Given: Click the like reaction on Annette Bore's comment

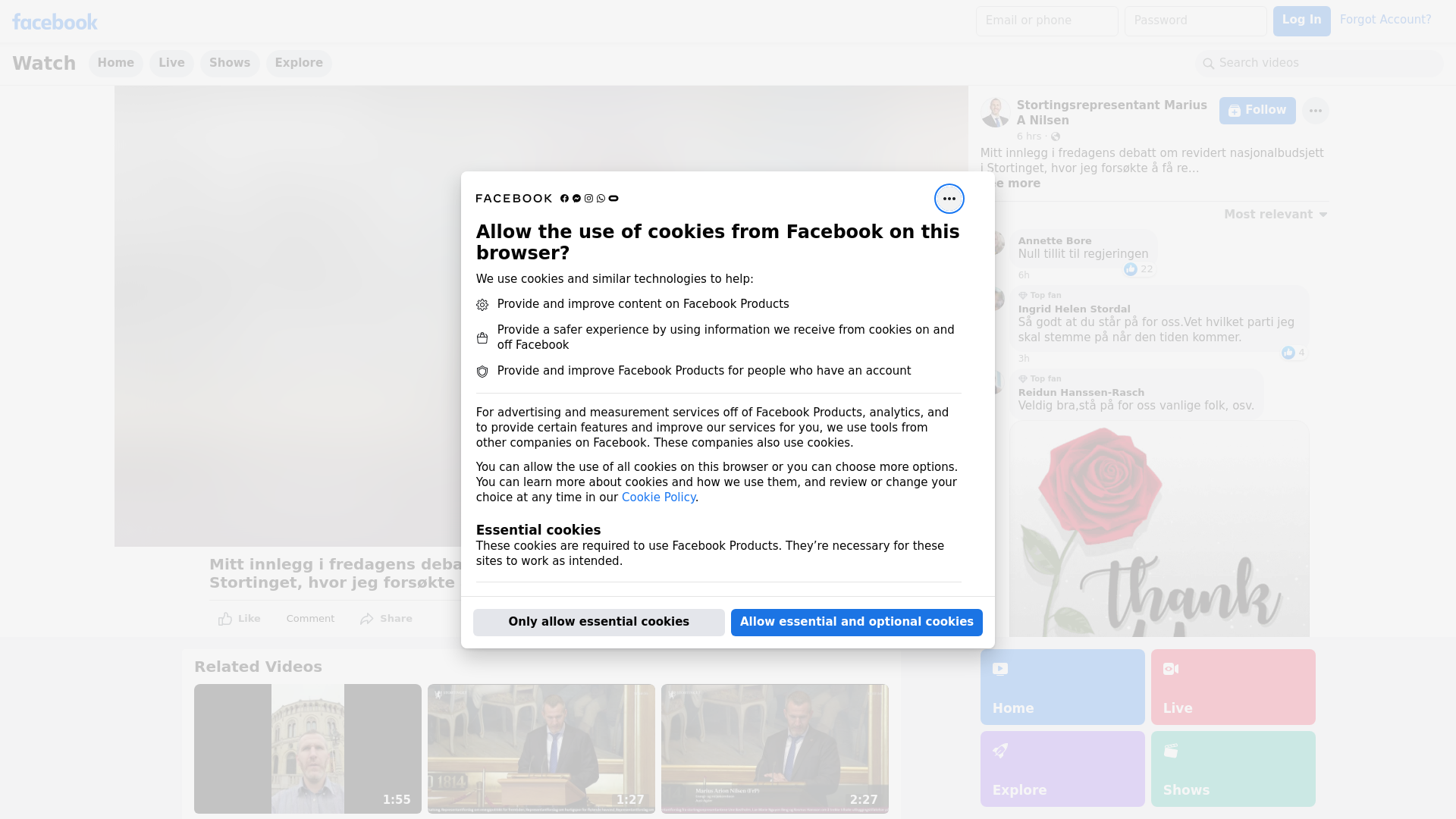Looking at the screenshot, I should 1131,269.
